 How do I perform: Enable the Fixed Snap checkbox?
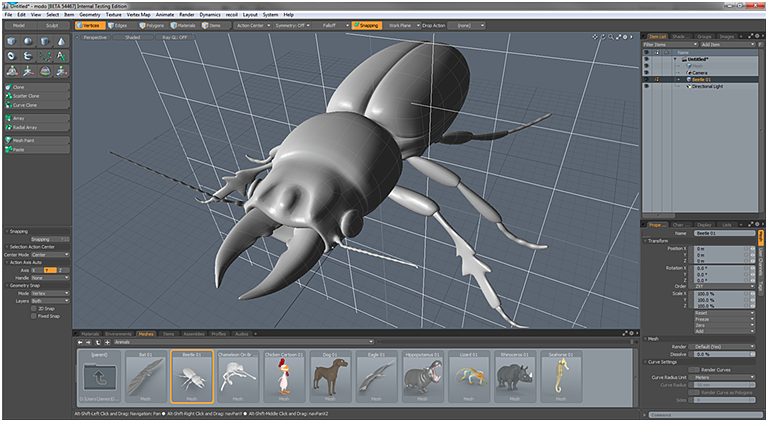pyautogui.click(x=34, y=317)
